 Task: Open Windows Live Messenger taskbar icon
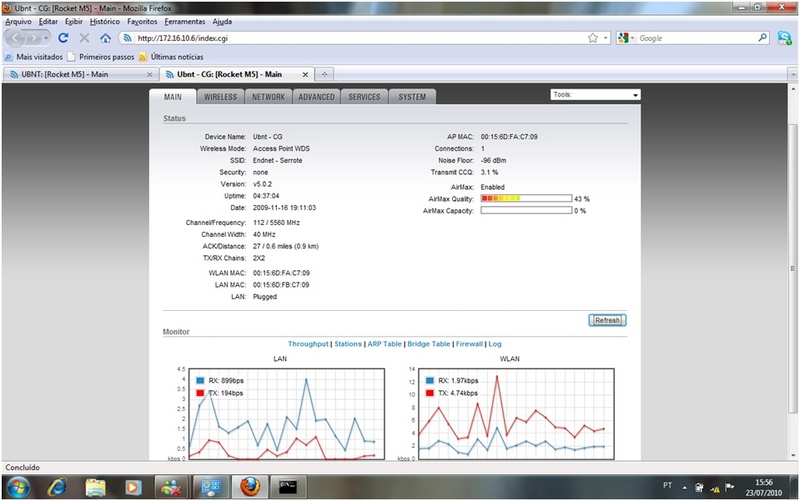[172, 487]
